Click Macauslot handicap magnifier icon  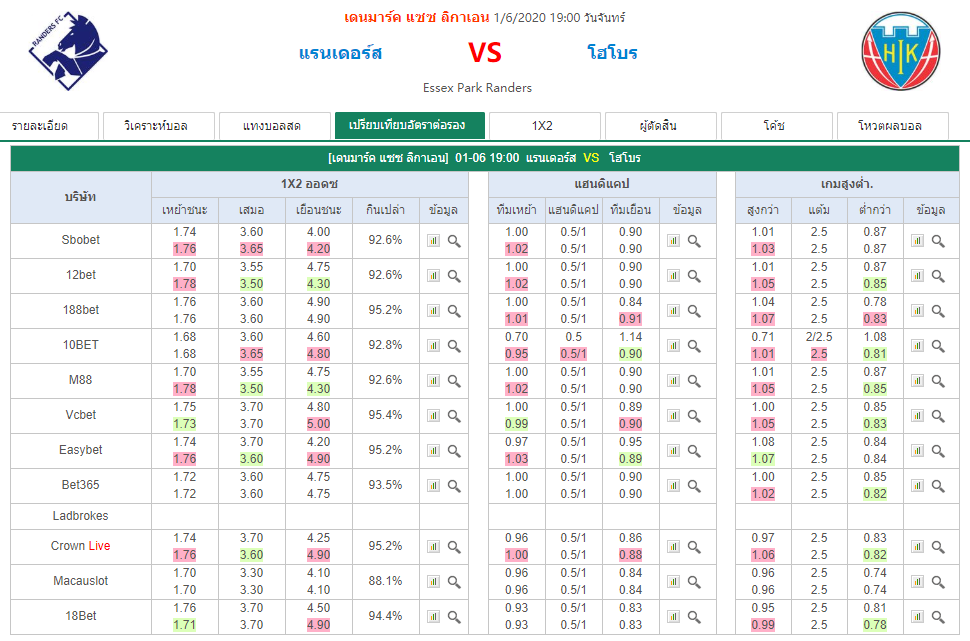coord(694,582)
